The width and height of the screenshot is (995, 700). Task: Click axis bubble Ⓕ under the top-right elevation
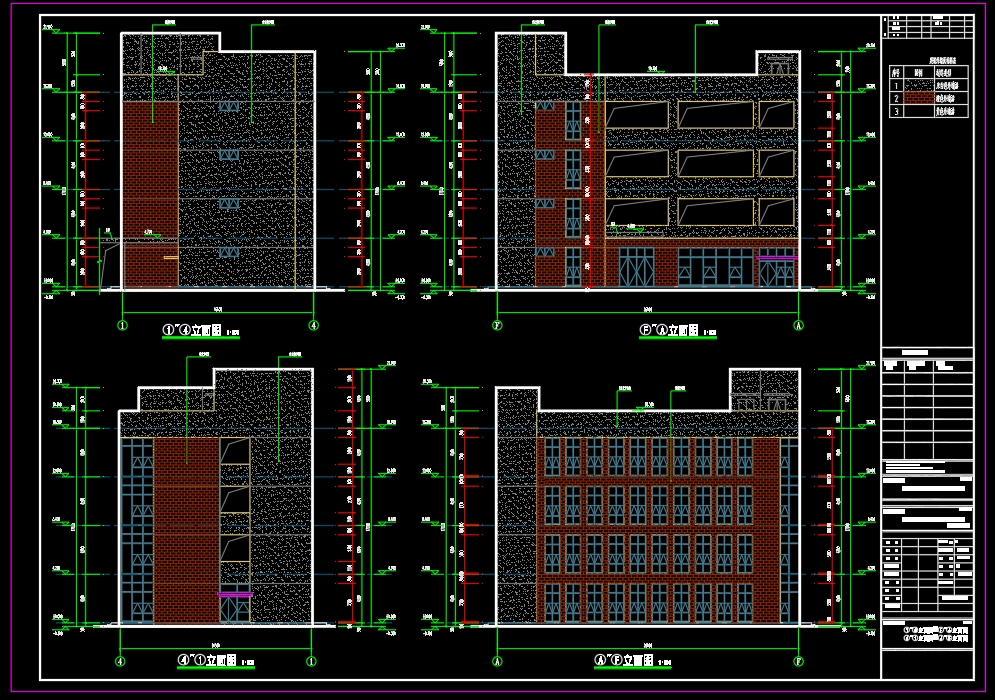tap(497, 325)
